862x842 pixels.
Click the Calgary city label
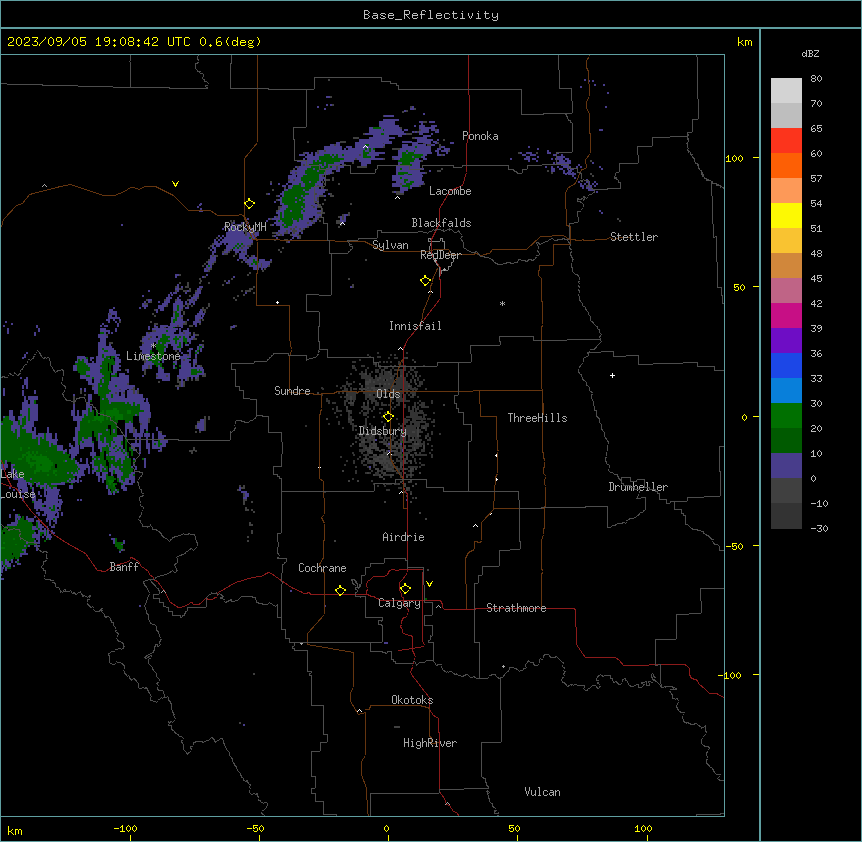[399, 603]
